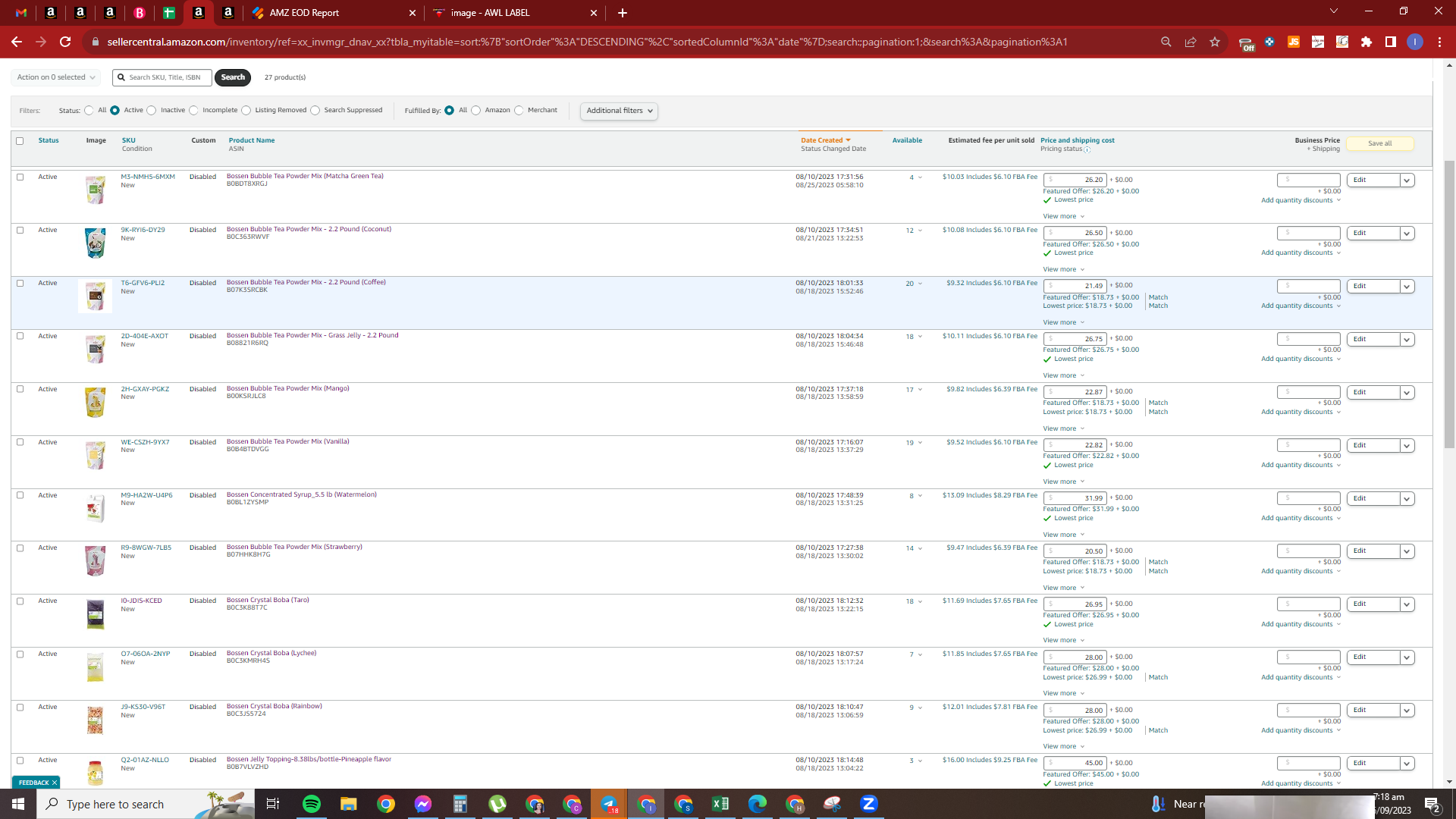The image size is (1456, 819).
Task: Select the Inactive status filter
Action: tap(152, 111)
